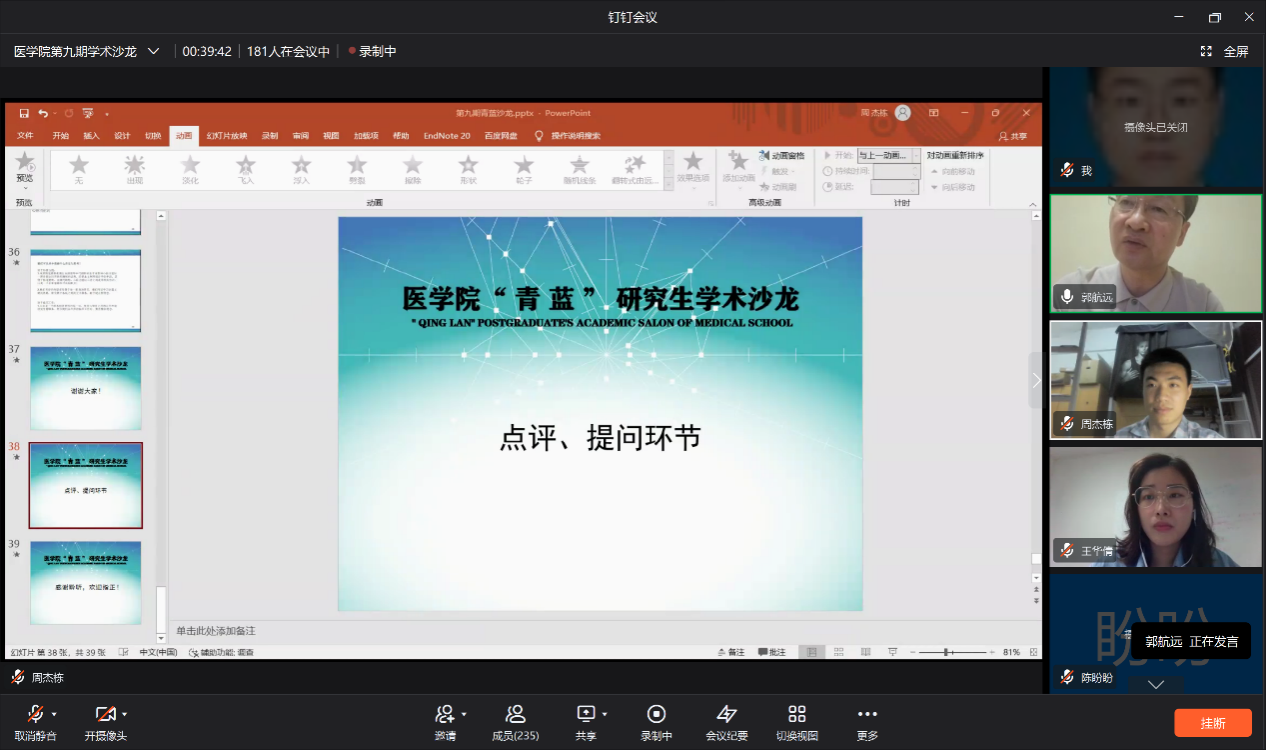Image resolution: width=1266 pixels, height=750 pixels.
Task: Open 会议纪要 meeting minutes
Action: (x=726, y=714)
